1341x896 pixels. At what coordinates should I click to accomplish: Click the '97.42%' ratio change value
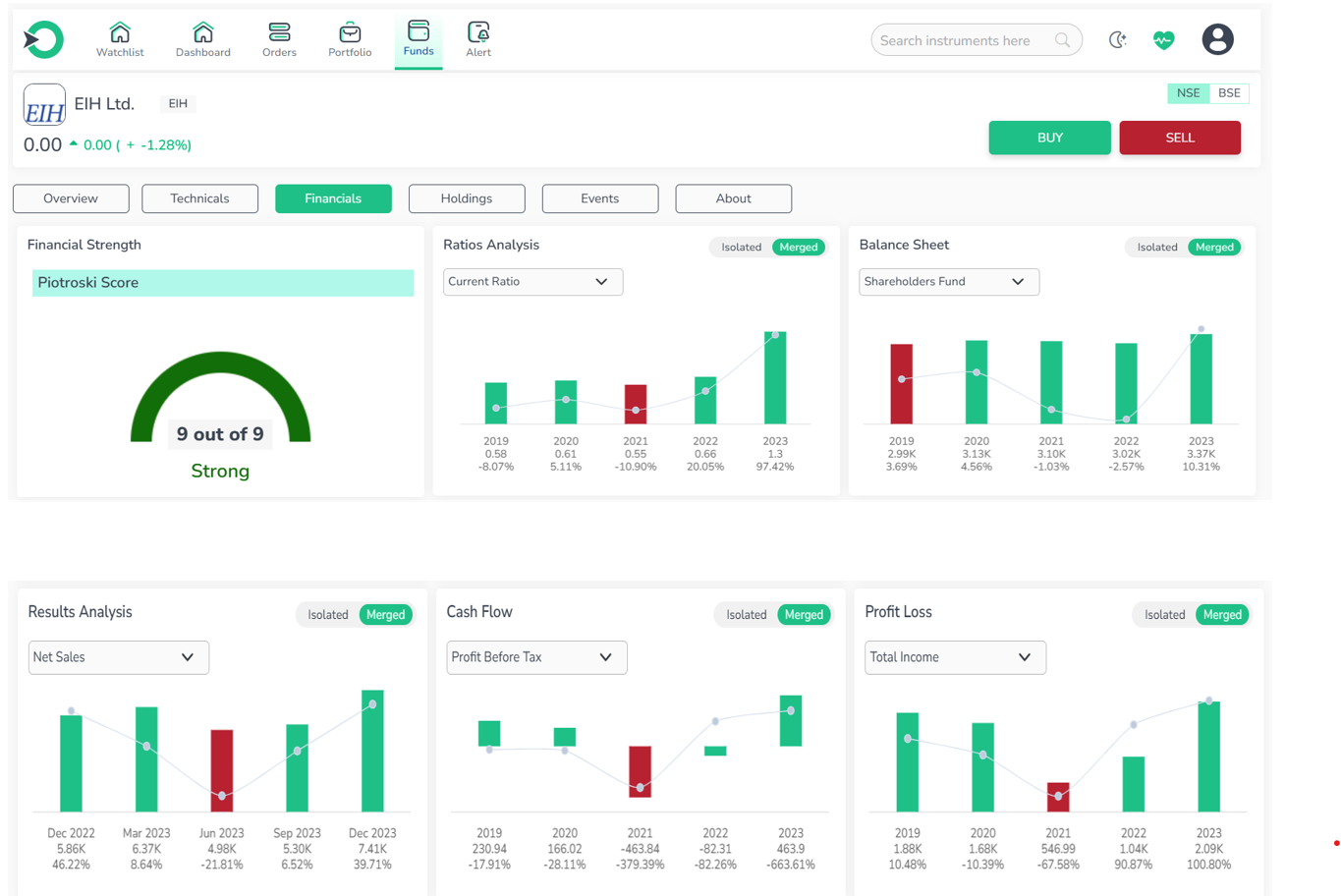click(x=775, y=468)
